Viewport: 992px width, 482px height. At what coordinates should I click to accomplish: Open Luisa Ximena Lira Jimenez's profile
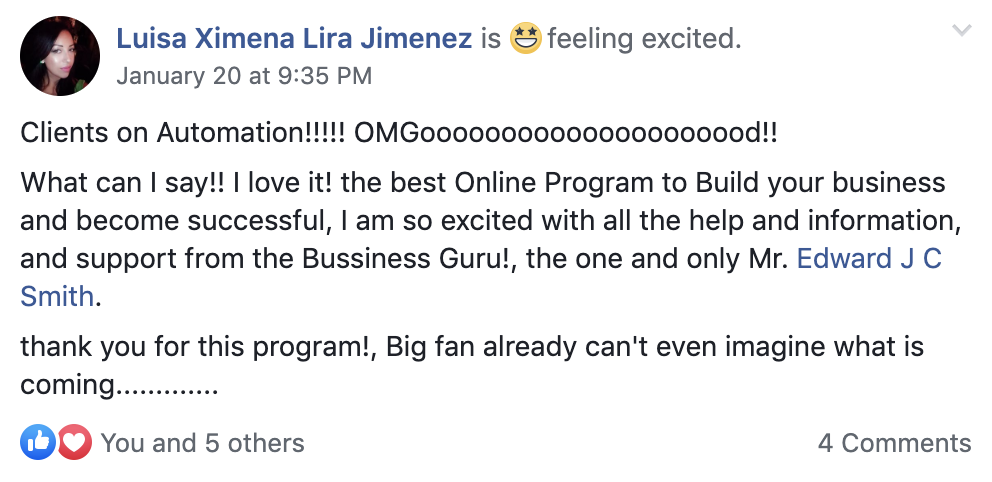(x=295, y=40)
